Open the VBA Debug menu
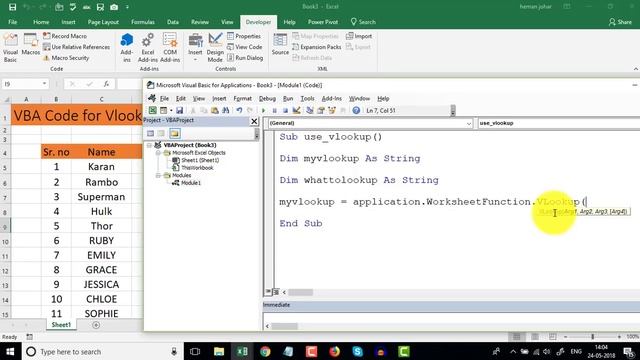The height and width of the screenshot is (360, 640). coord(267,98)
